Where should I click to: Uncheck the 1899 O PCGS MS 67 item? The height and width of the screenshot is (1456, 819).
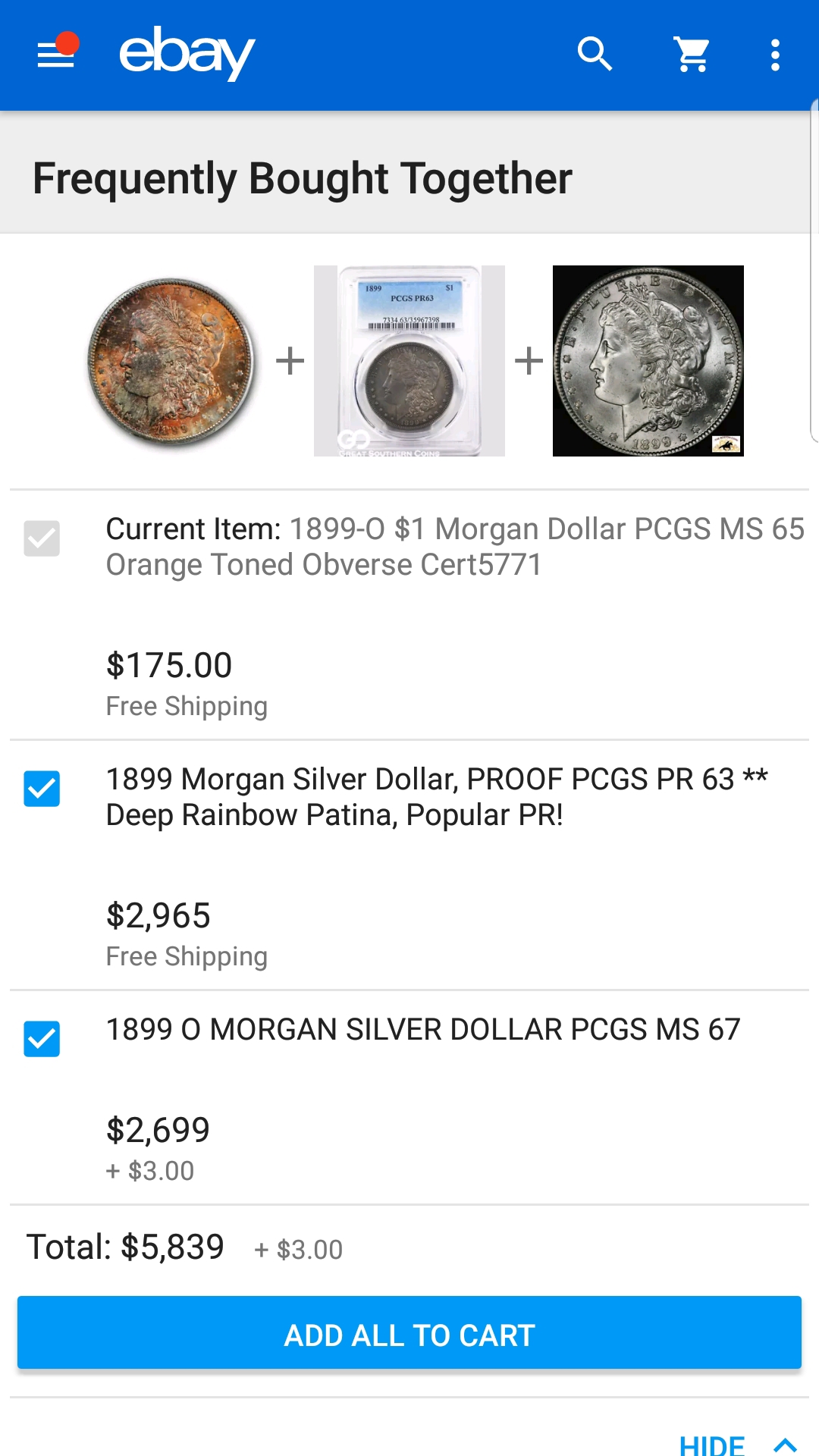coord(42,1039)
